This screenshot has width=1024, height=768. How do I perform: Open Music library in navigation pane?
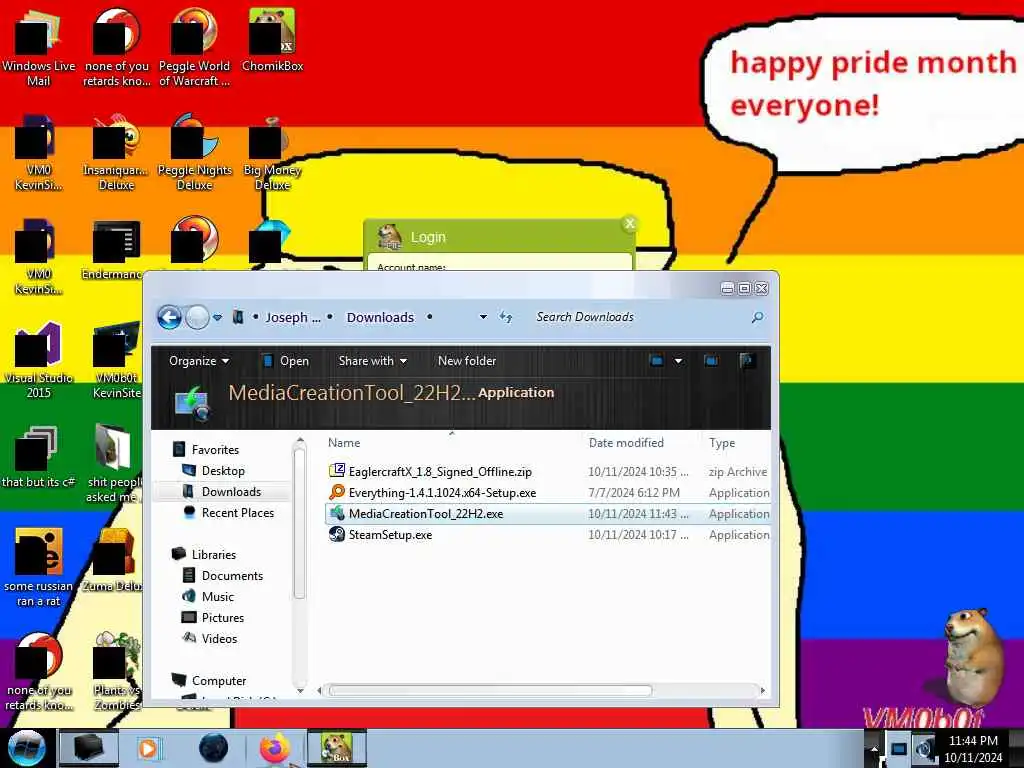pos(217,596)
